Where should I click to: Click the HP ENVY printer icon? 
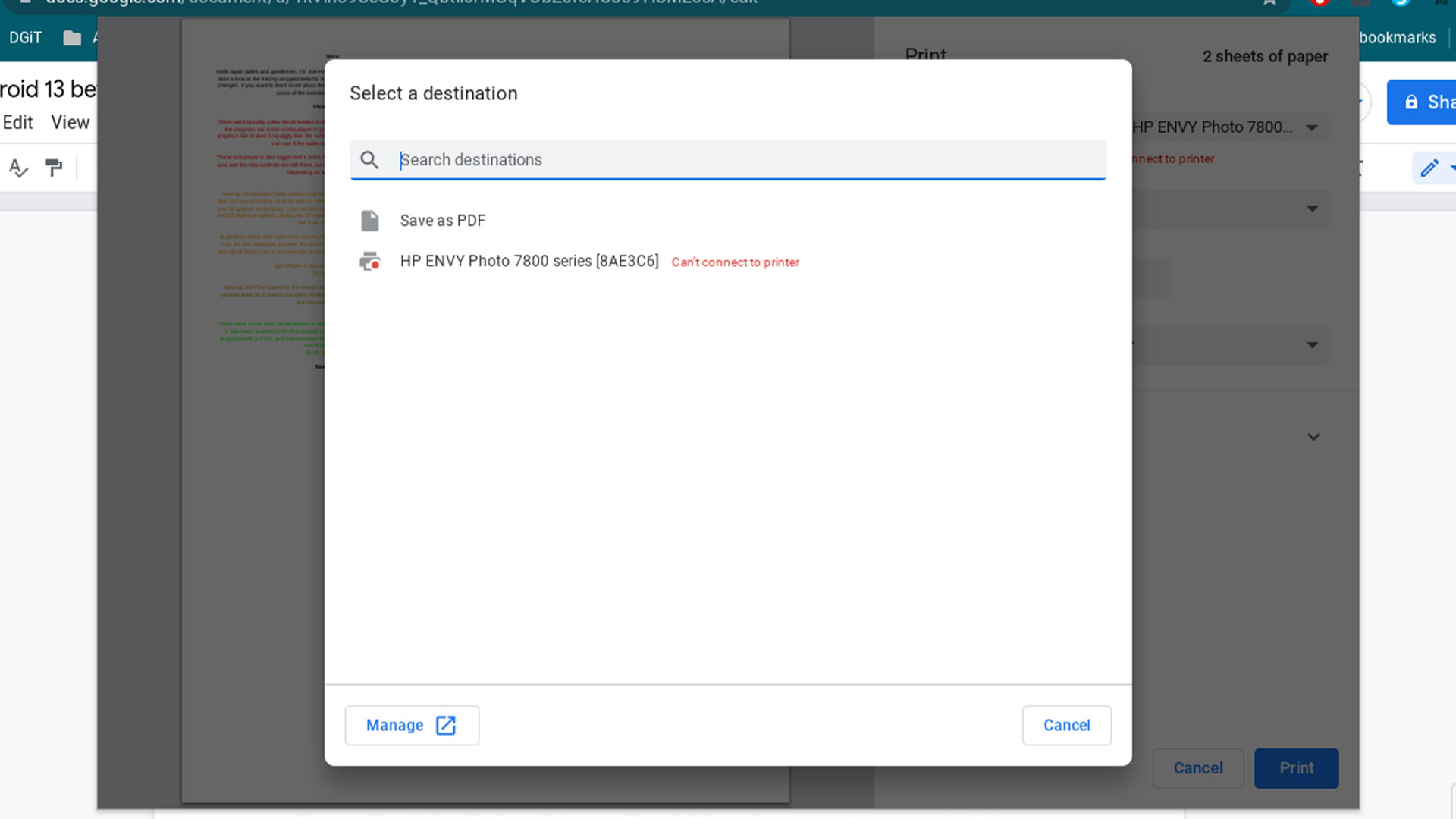[369, 262]
